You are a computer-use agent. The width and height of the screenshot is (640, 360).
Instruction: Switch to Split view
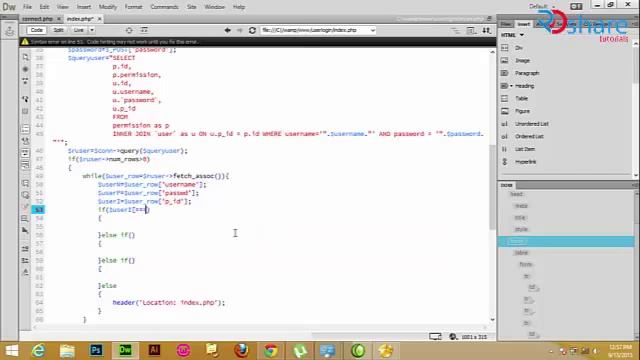point(58,30)
